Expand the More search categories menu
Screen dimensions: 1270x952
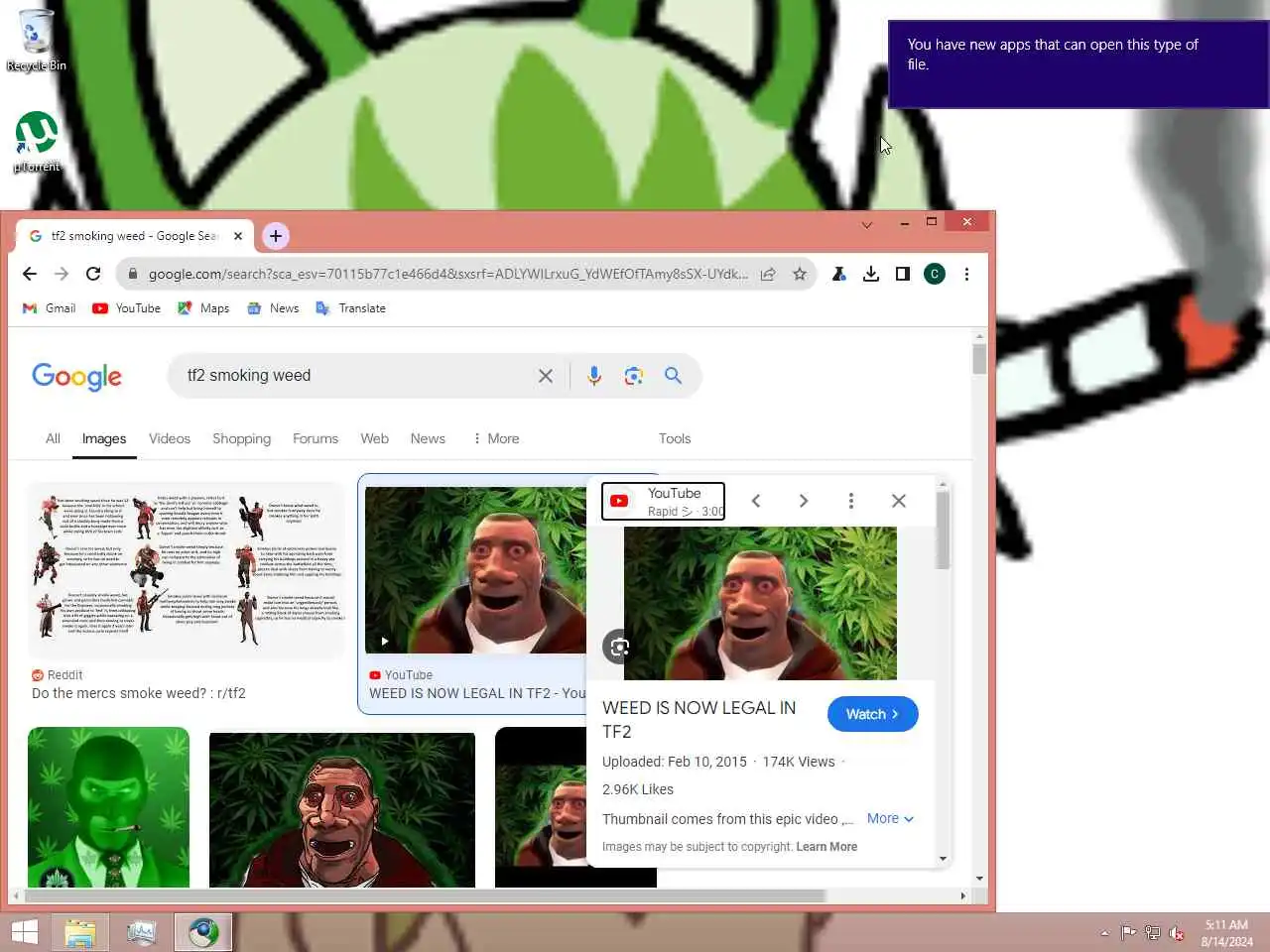coord(496,438)
